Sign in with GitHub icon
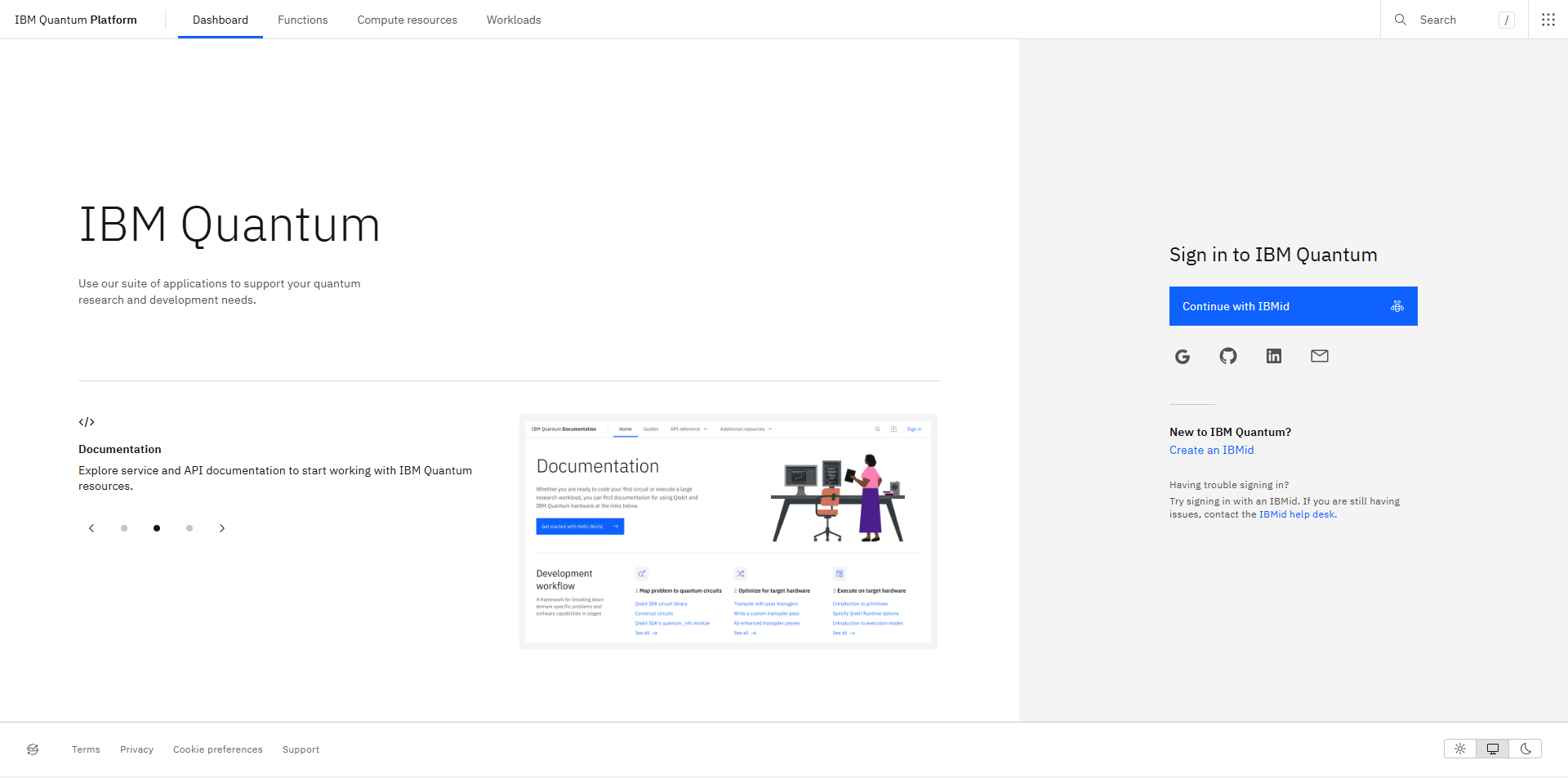 tap(1228, 356)
